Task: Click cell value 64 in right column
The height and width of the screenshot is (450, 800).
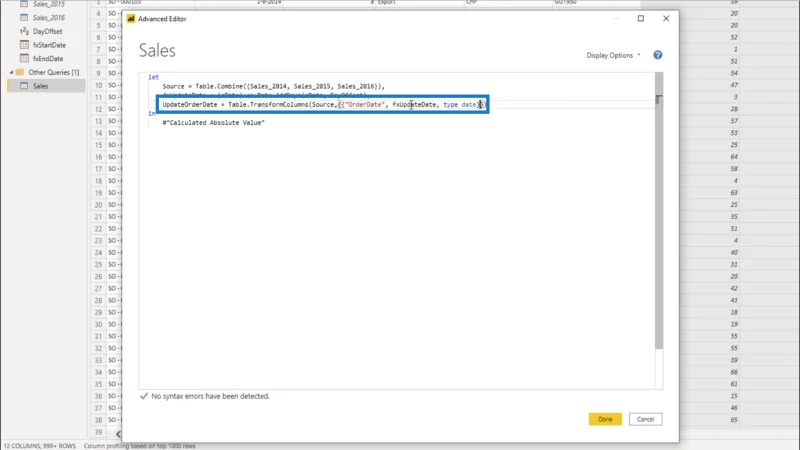Action: click(x=734, y=157)
